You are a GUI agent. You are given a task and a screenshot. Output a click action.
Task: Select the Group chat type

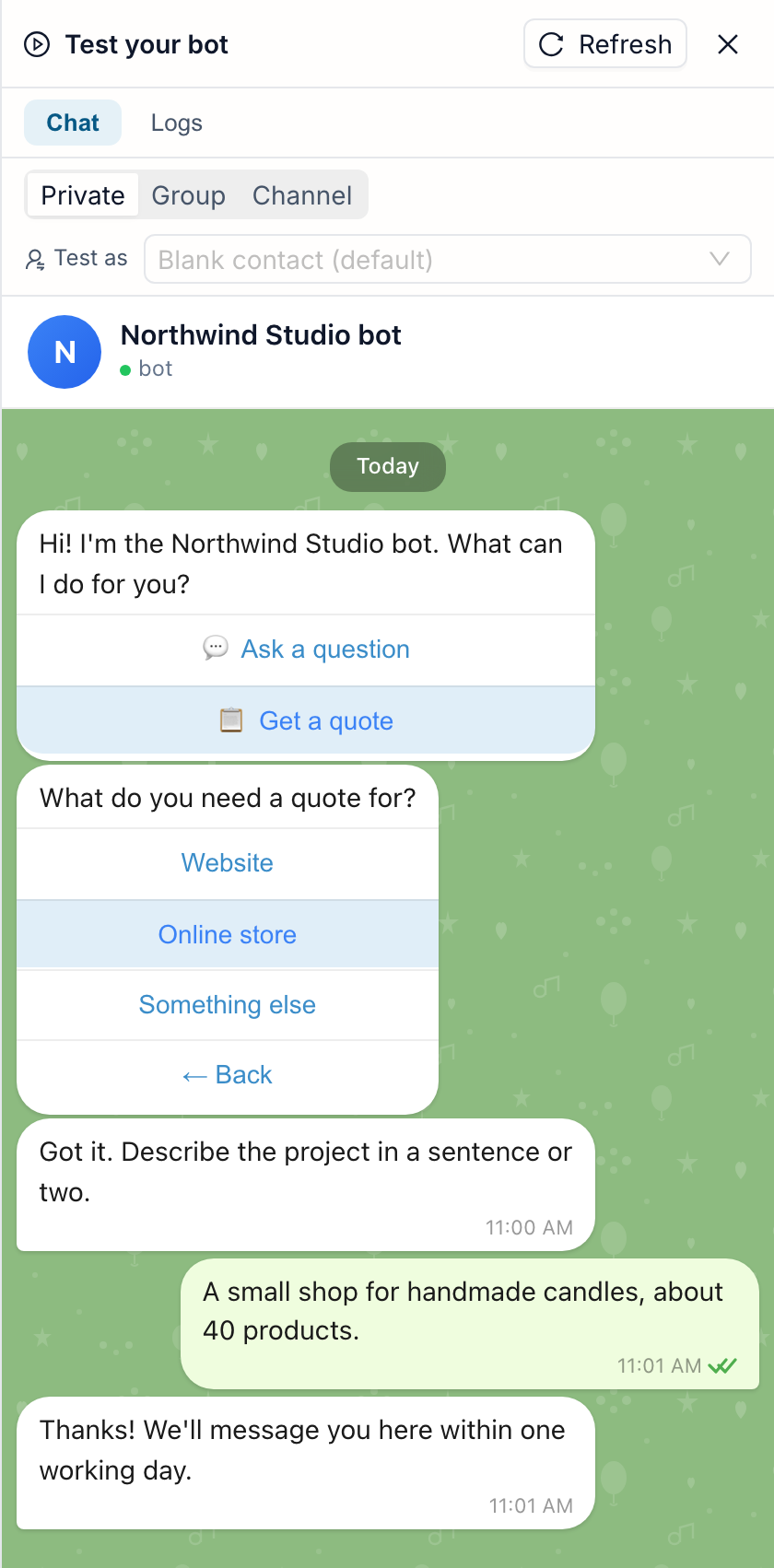point(189,195)
